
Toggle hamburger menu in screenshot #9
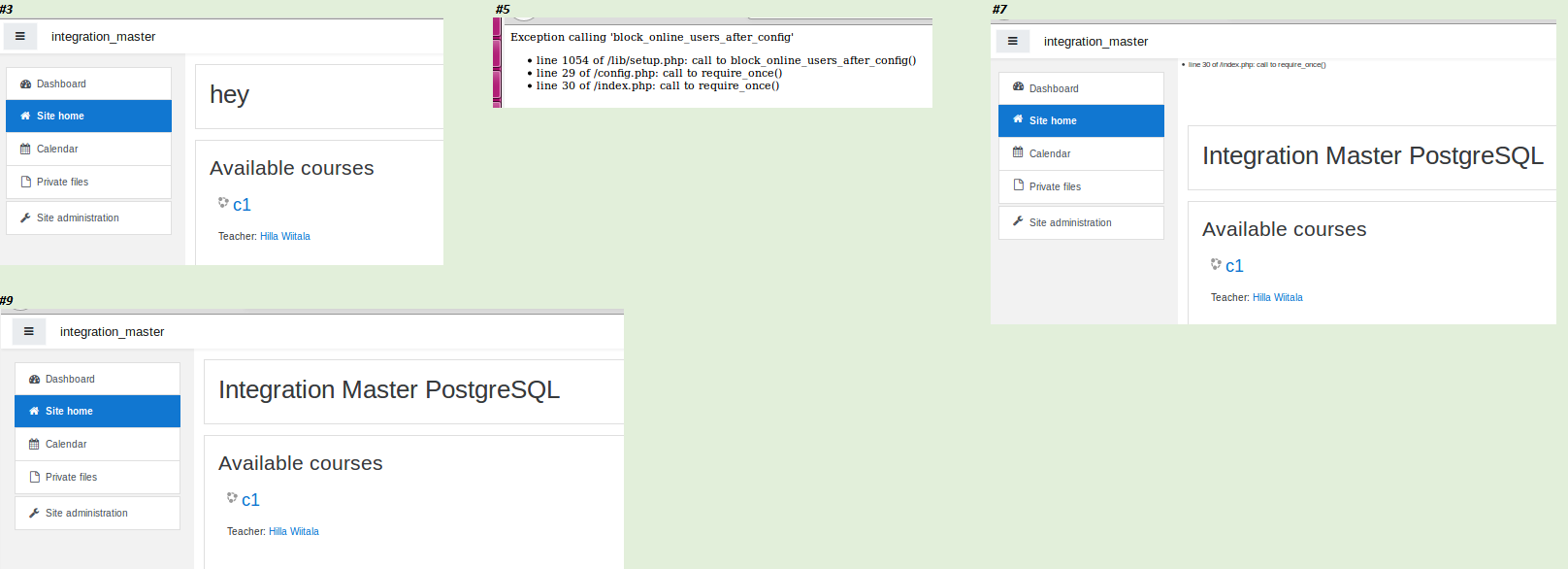coord(29,331)
